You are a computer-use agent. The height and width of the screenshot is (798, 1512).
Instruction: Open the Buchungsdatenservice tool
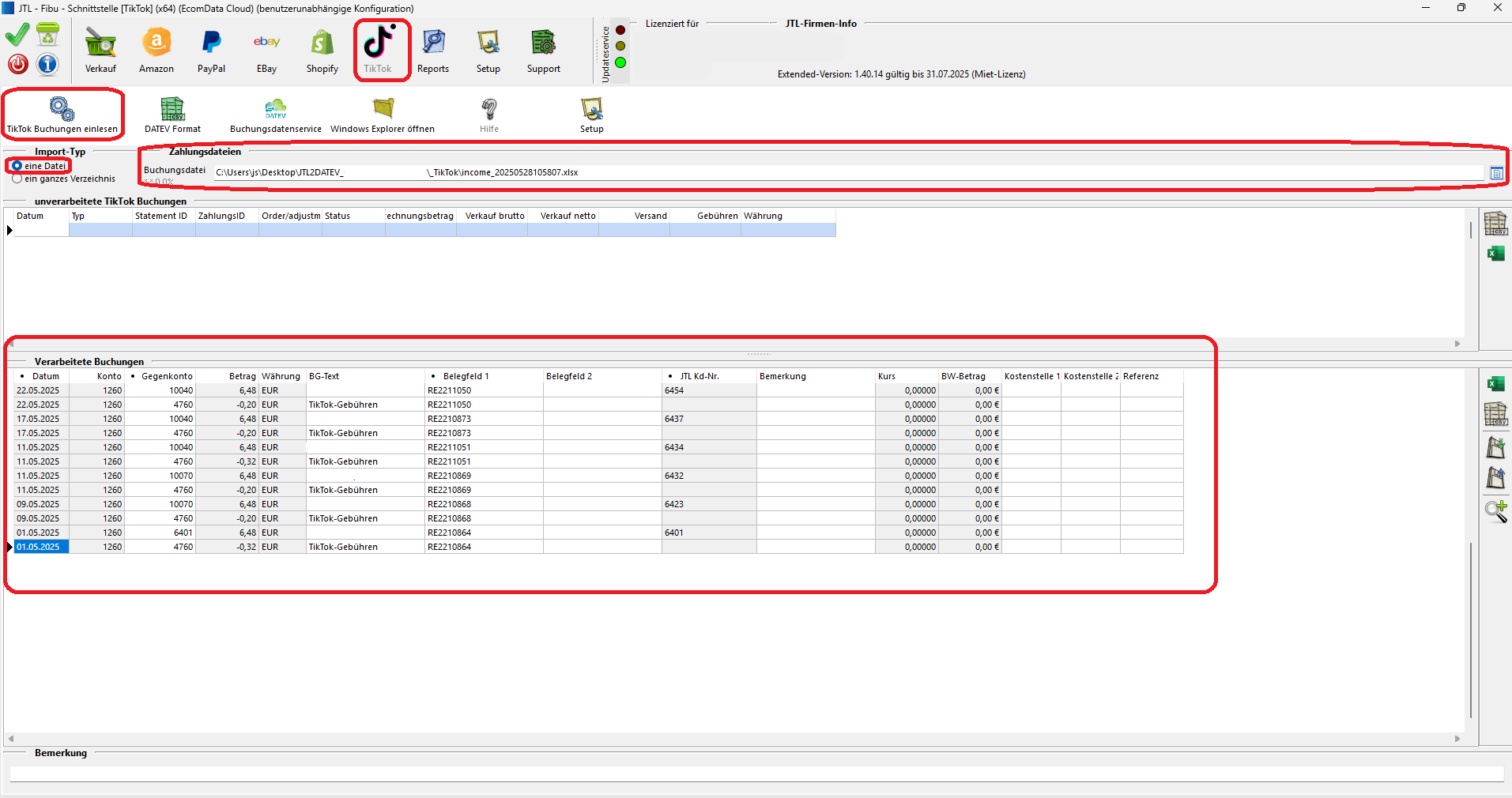pyautogui.click(x=275, y=115)
